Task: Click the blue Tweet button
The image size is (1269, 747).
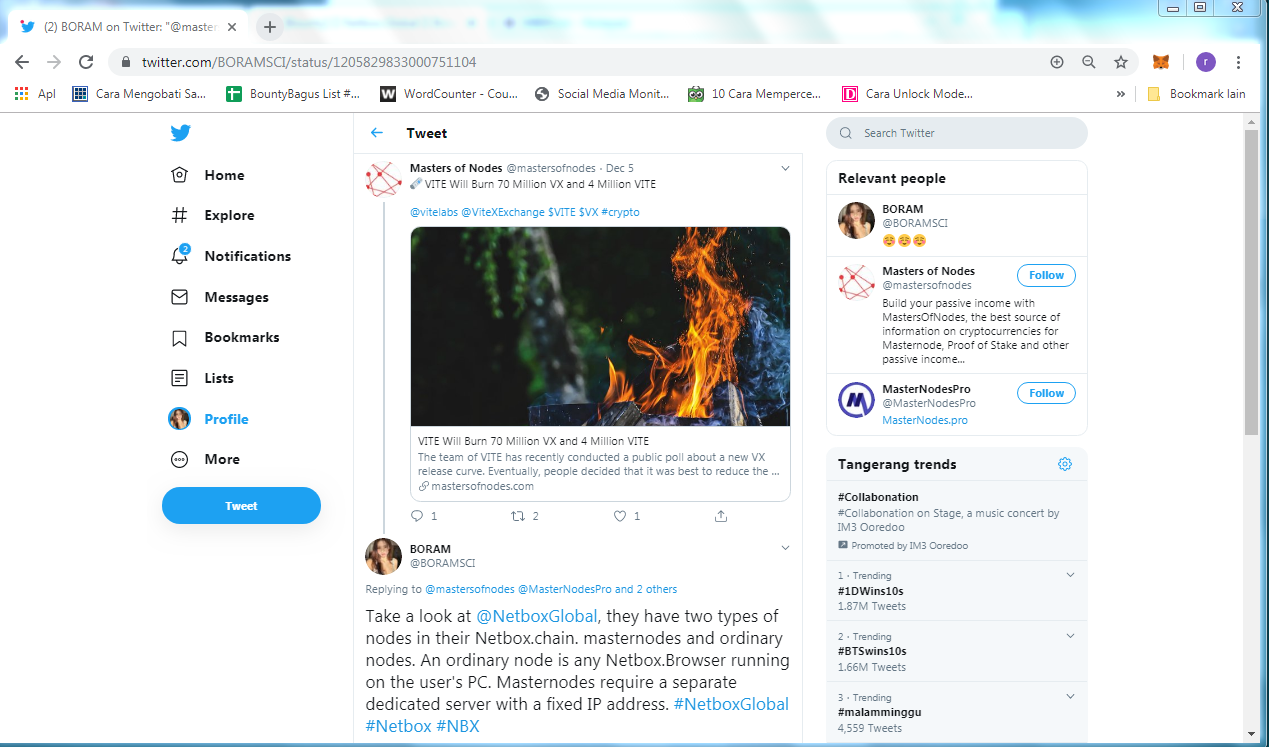Action: [x=241, y=506]
